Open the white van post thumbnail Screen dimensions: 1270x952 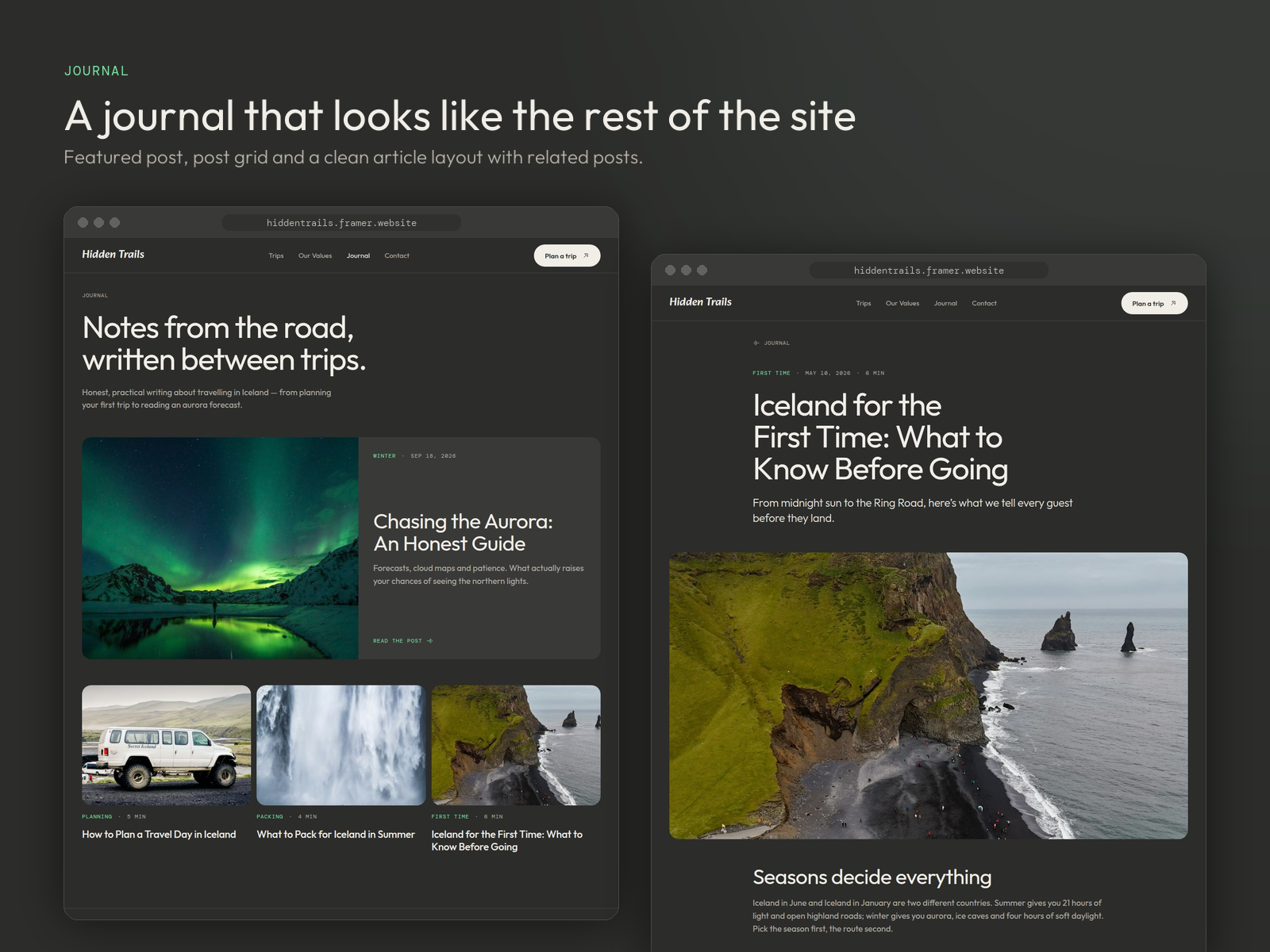click(167, 746)
